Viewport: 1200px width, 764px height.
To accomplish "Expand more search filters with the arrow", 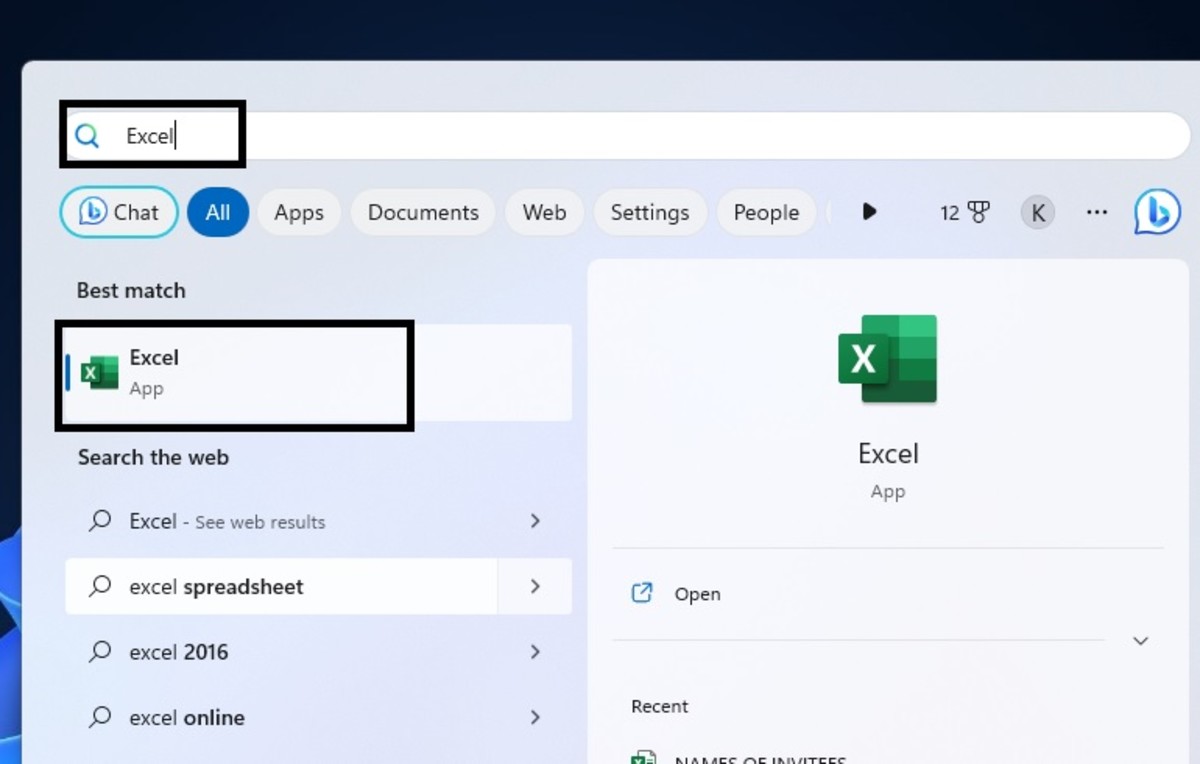I will coord(869,212).
